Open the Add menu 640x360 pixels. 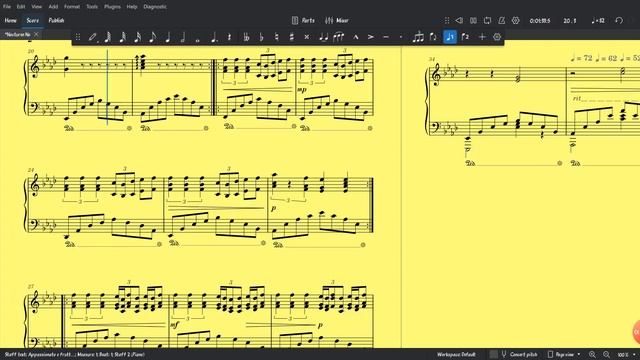pyautogui.click(x=53, y=7)
